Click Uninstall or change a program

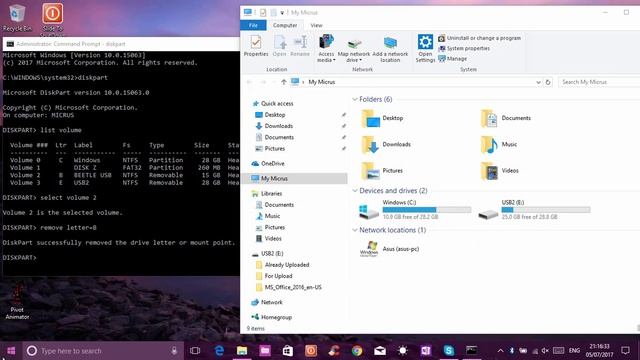point(480,38)
